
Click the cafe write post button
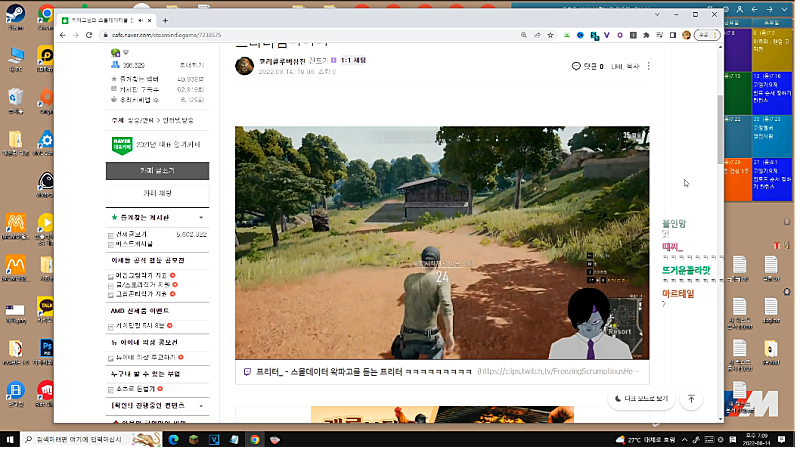point(159,172)
